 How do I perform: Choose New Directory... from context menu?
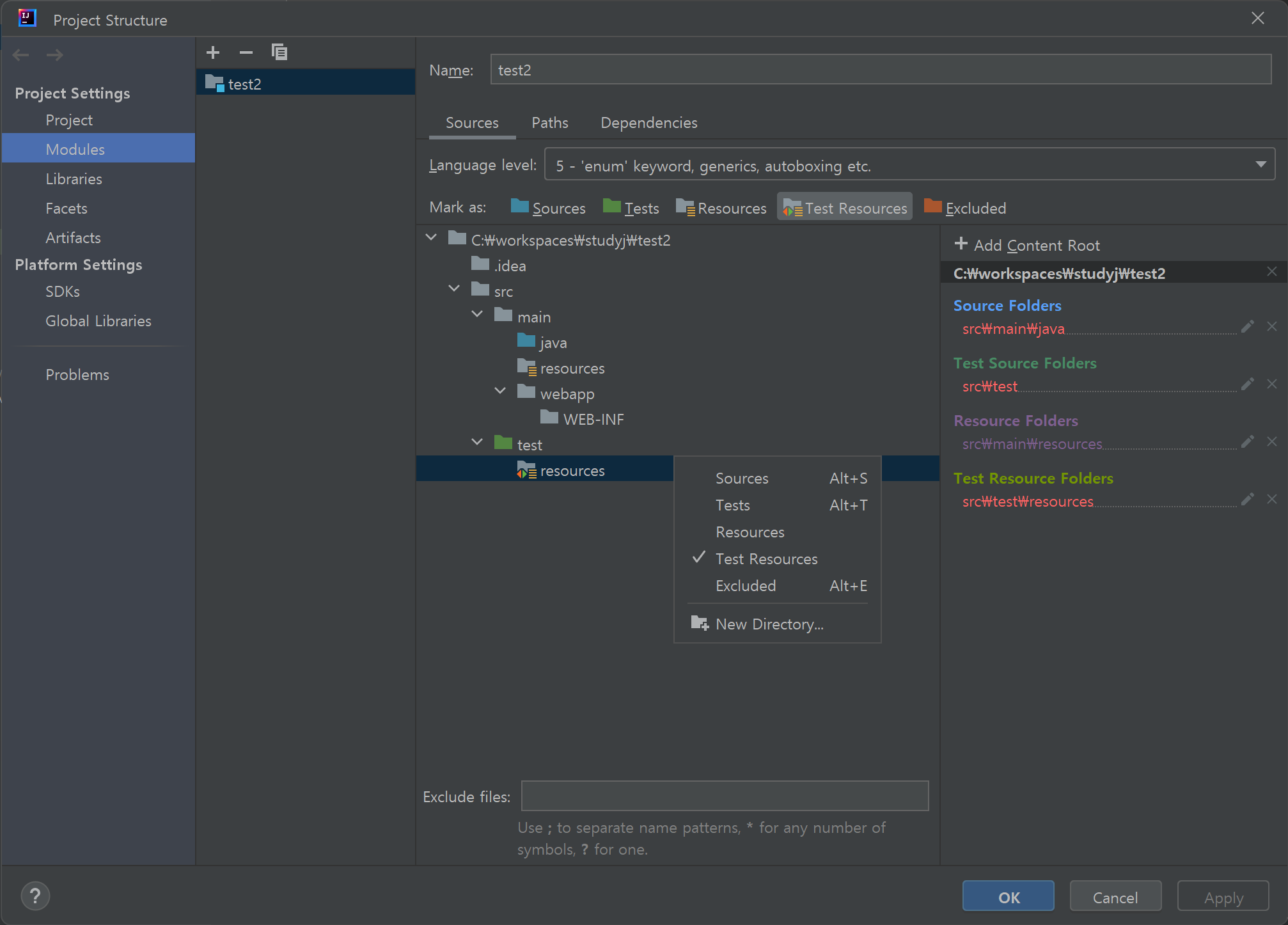click(x=769, y=624)
